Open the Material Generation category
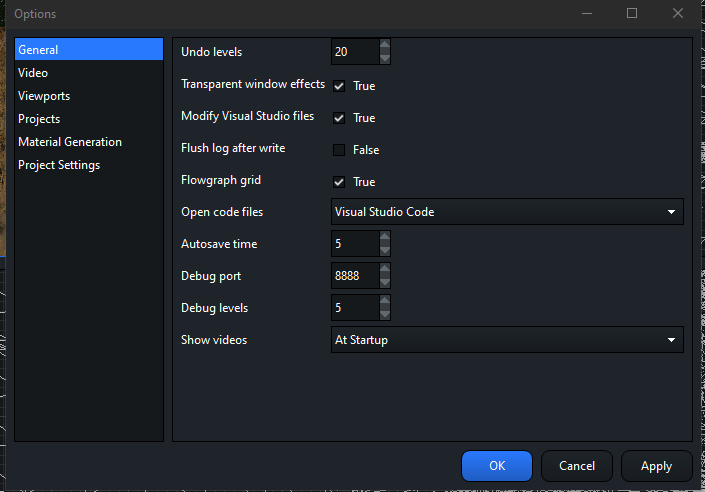Screen dimensions: 705x492 tap(70, 142)
